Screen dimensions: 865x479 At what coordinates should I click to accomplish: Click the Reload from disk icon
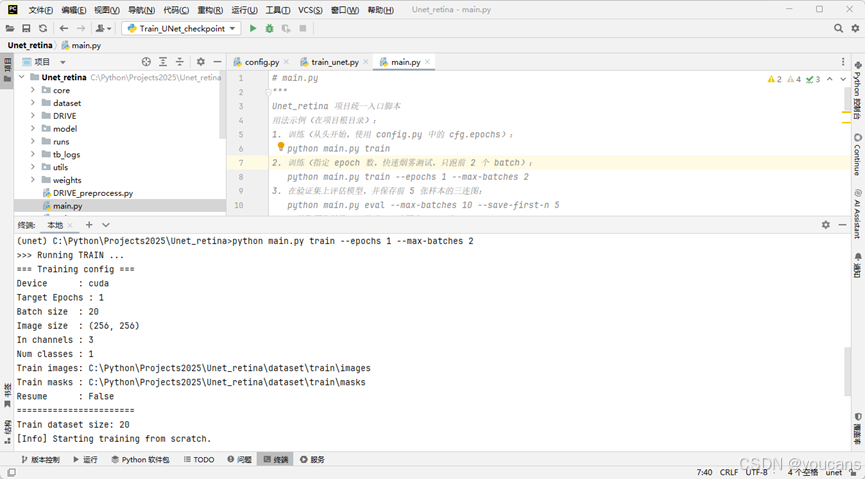tap(42, 28)
